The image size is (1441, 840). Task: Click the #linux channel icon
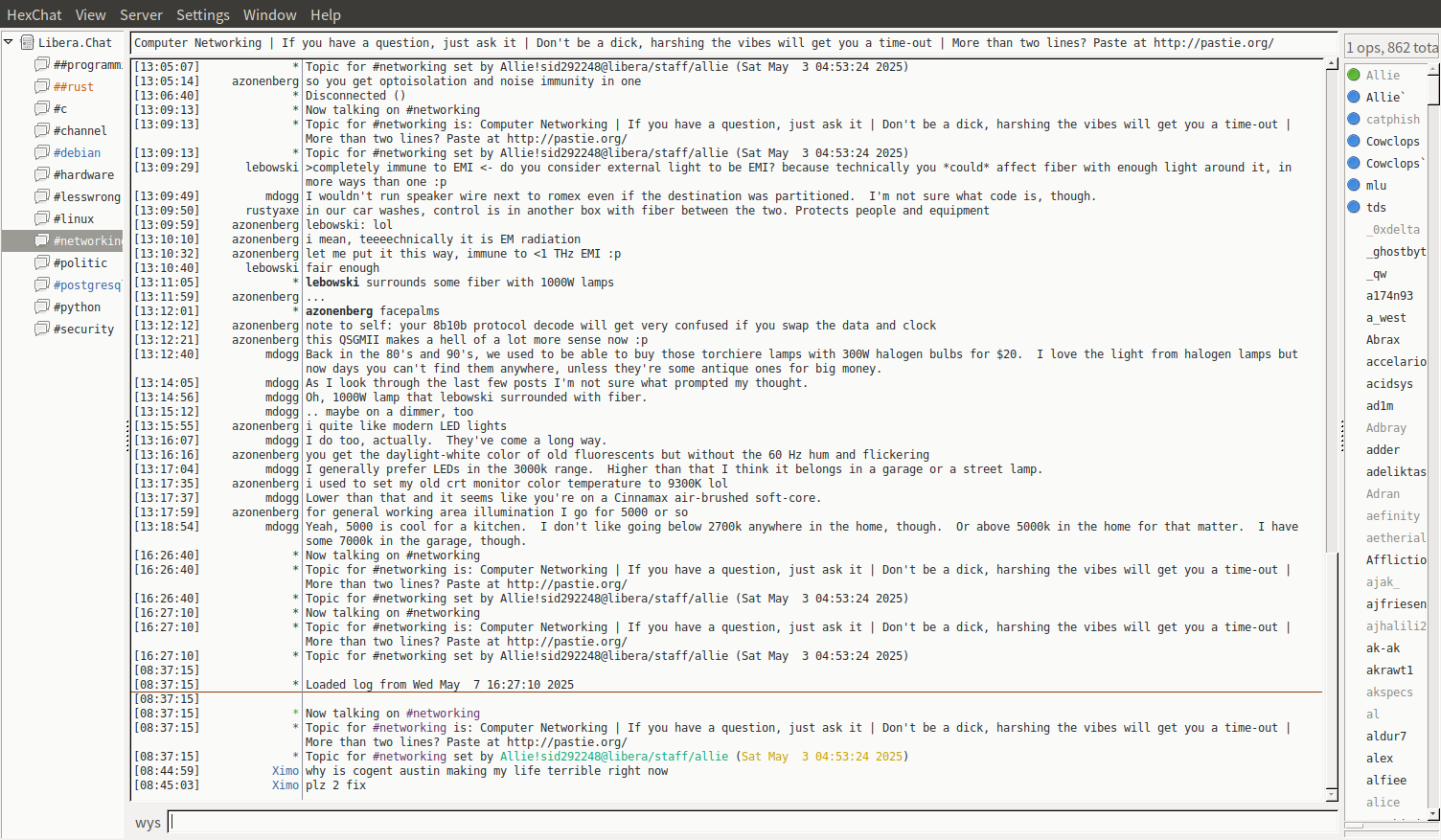[42, 218]
